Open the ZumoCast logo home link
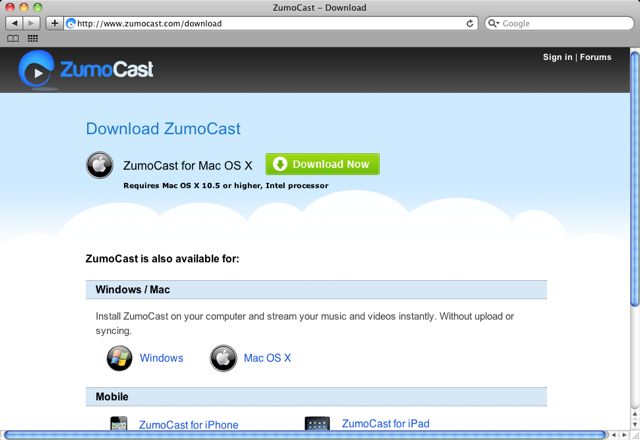 [86, 69]
